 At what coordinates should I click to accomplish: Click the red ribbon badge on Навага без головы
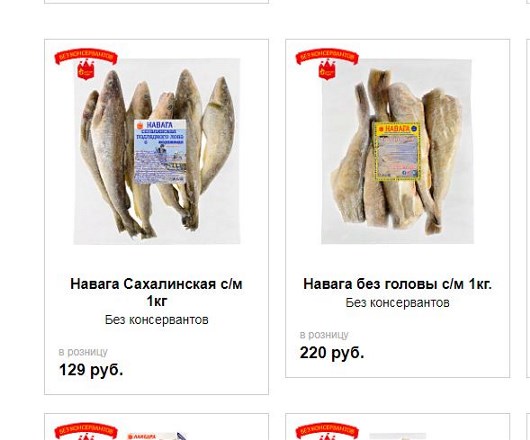coord(327,57)
